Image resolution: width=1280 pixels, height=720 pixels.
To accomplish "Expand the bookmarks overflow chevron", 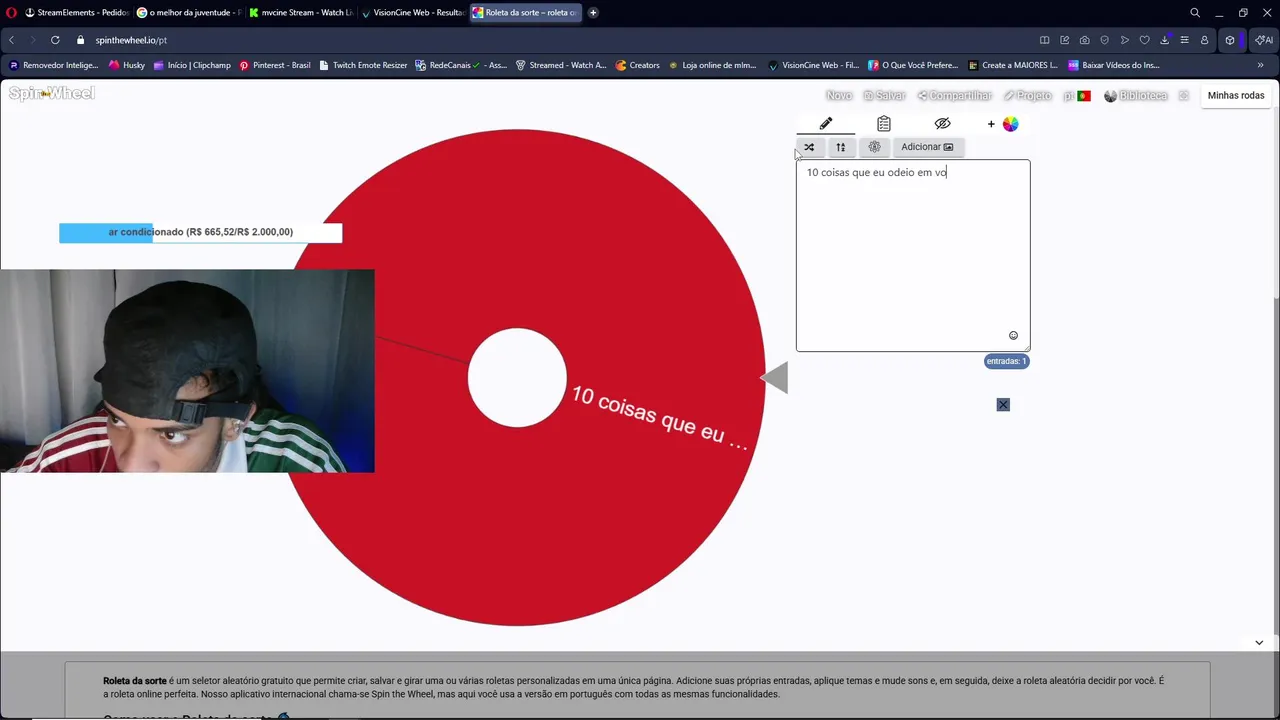I will coord(1260,65).
